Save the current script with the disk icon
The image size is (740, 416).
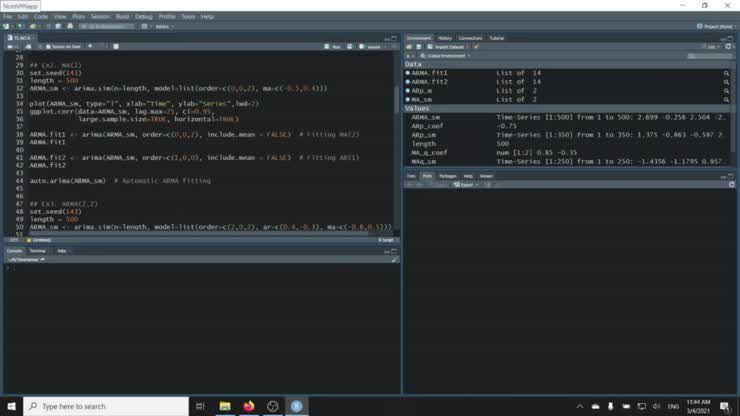(28, 47)
